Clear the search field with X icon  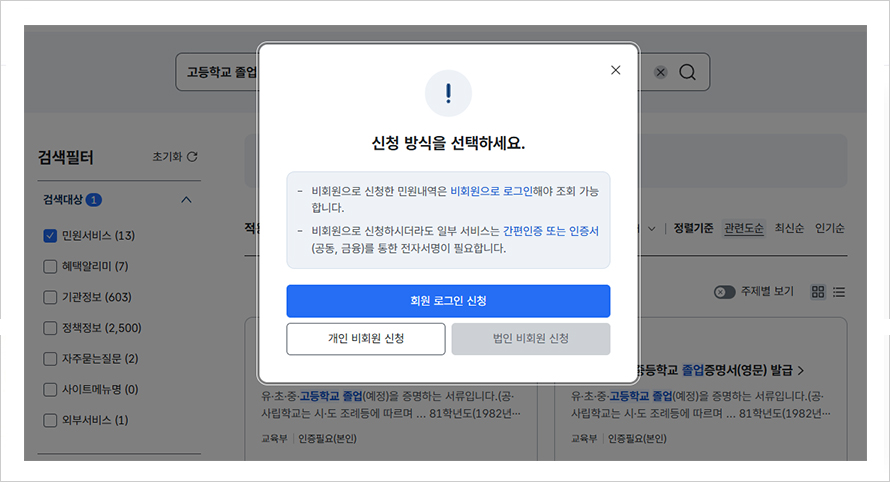point(660,72)
